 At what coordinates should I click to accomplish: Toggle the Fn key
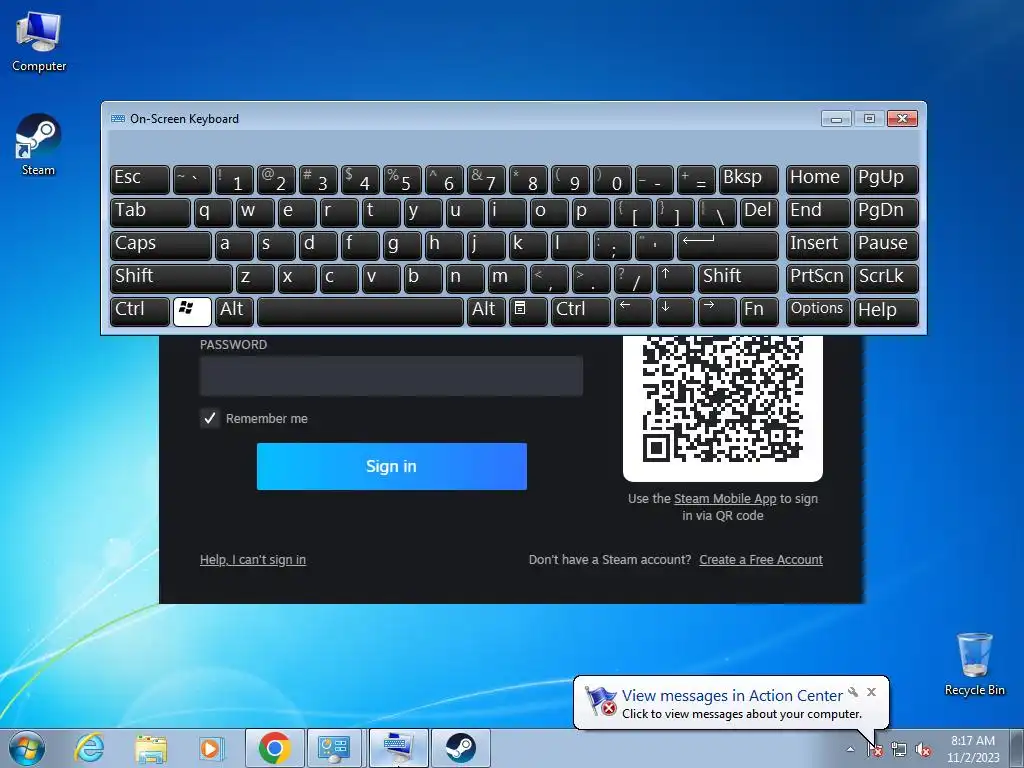pyautogui.click(x=759, y=312)
